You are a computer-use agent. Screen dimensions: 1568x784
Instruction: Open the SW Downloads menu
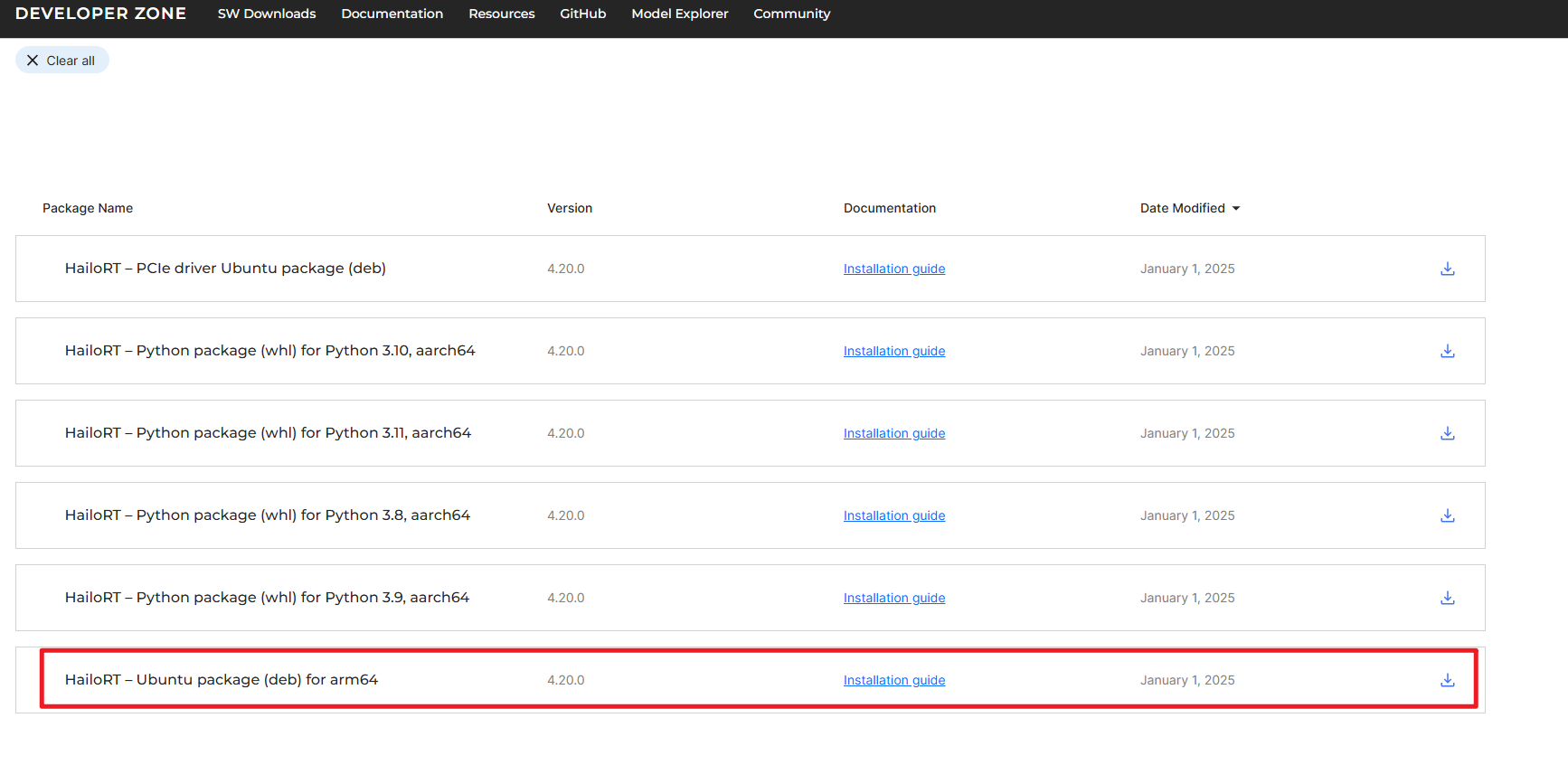click(267, 14)
